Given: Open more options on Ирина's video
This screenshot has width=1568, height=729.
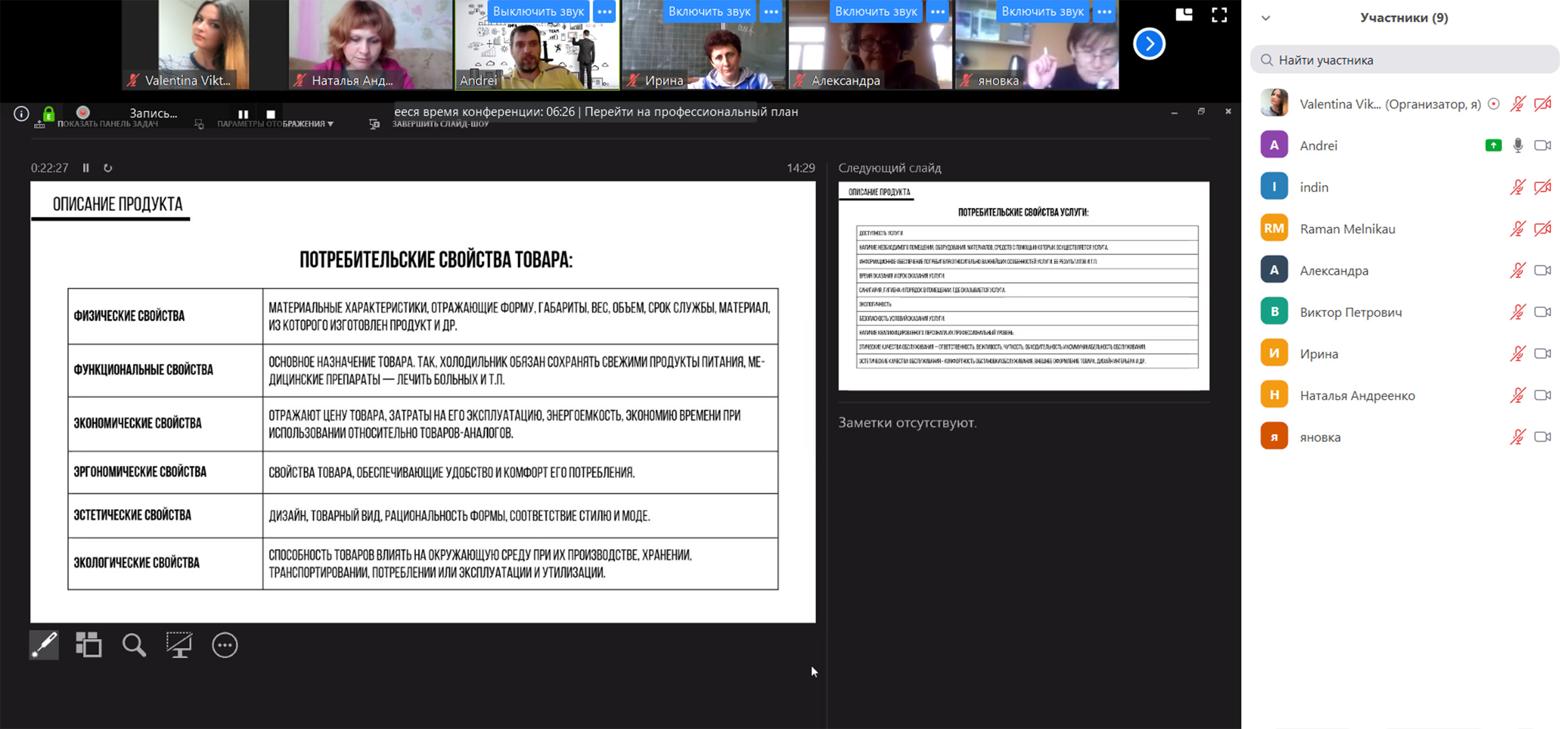Looking at the screenshot, I should (x=771, y=12).
